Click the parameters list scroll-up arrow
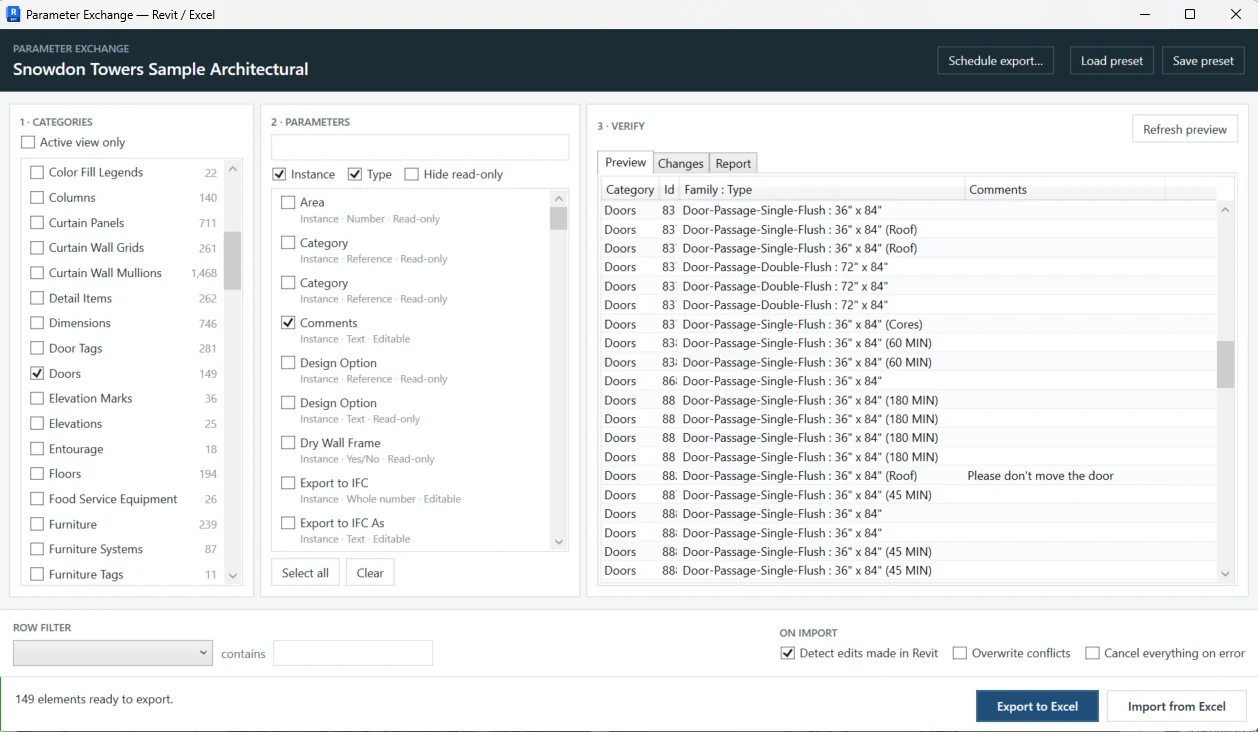This screenshot has height=732, width=1258. click(x=559, y=197)
